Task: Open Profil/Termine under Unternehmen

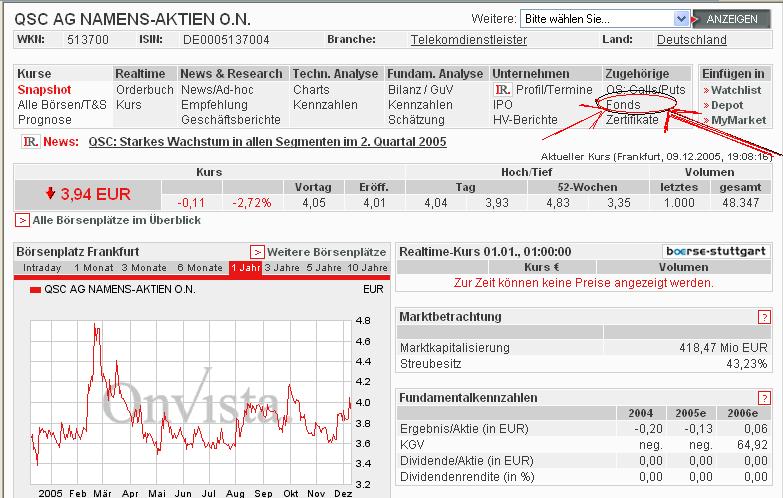Action: tap(554, 90)
